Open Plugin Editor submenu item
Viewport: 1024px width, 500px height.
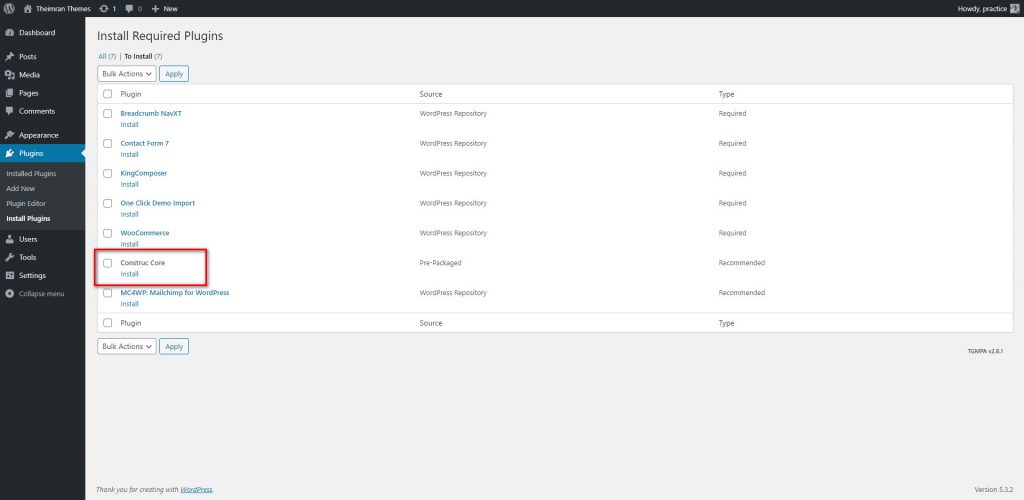click(26, 204)
